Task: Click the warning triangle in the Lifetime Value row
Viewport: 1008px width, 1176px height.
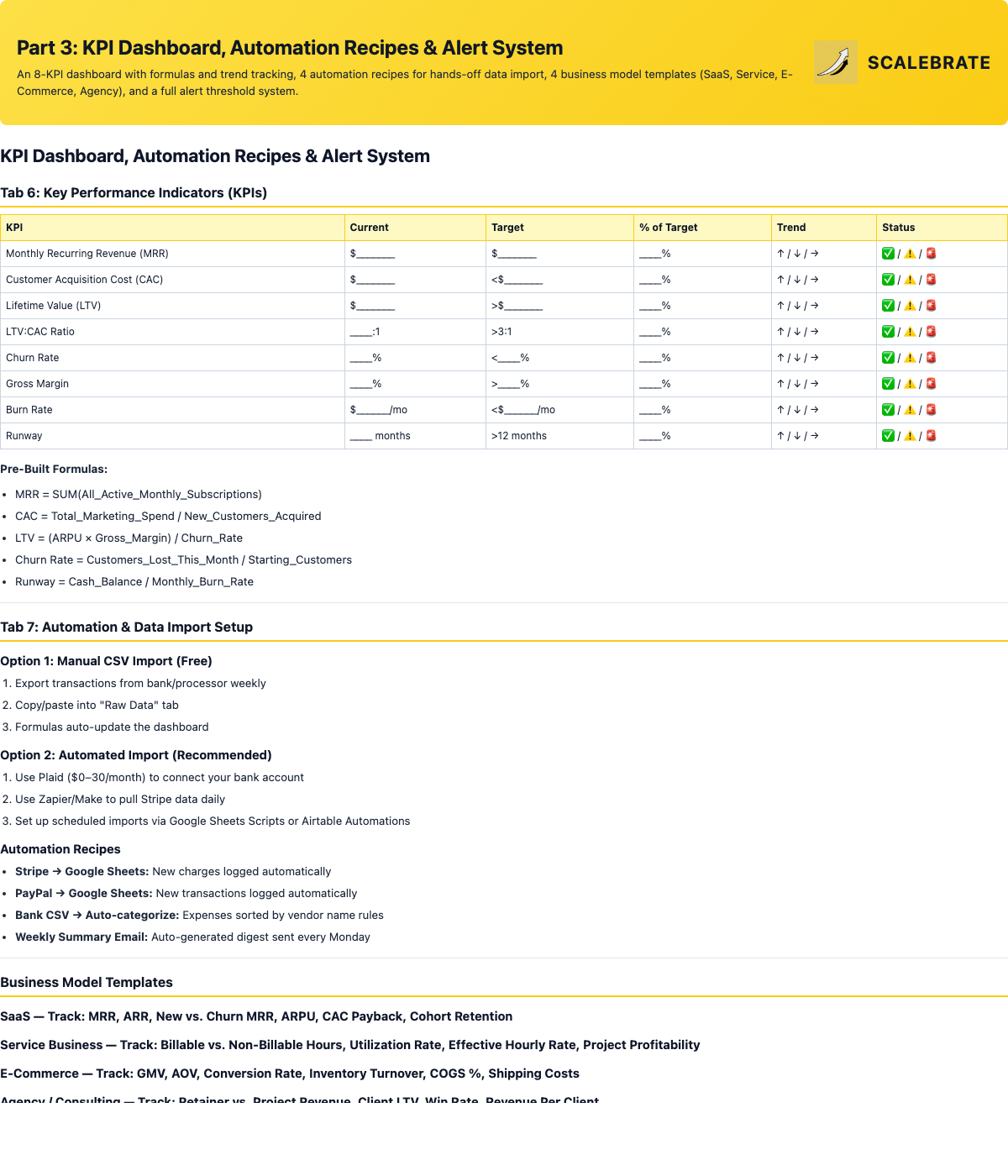Action: click(x=910, y=306)
